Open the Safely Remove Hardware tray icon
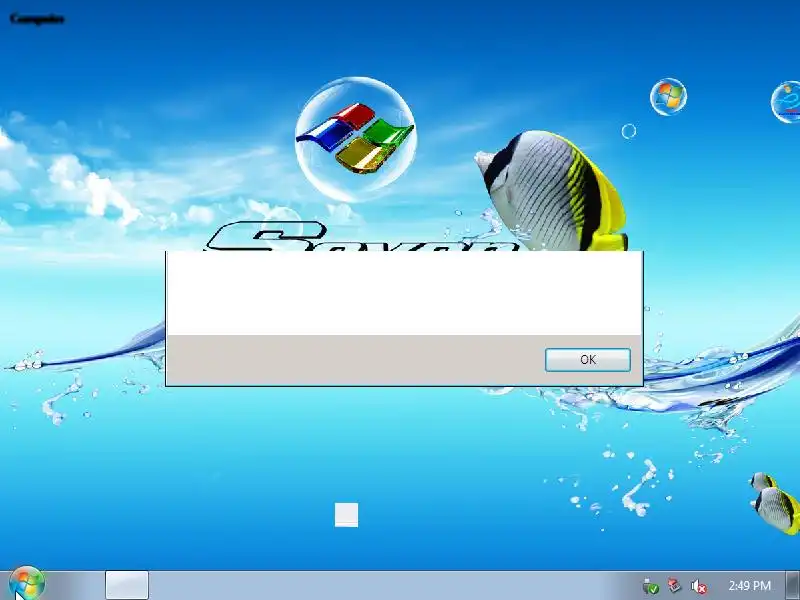The image size is (800, 600). [x=651, y=586]
